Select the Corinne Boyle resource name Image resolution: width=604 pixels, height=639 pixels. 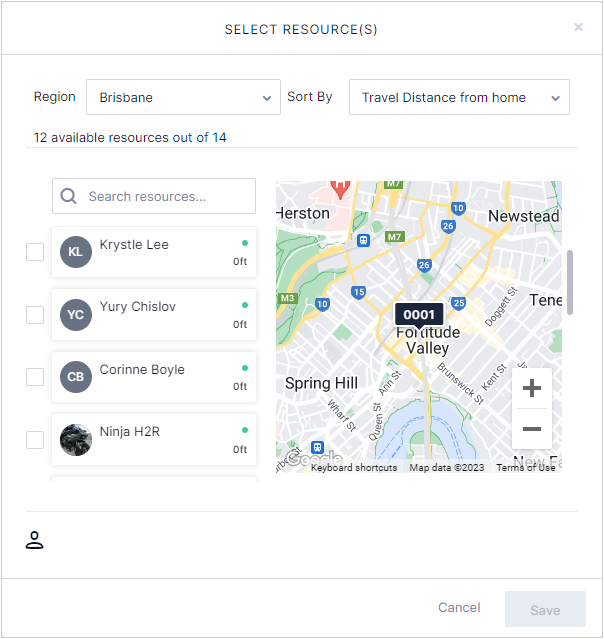142,369
